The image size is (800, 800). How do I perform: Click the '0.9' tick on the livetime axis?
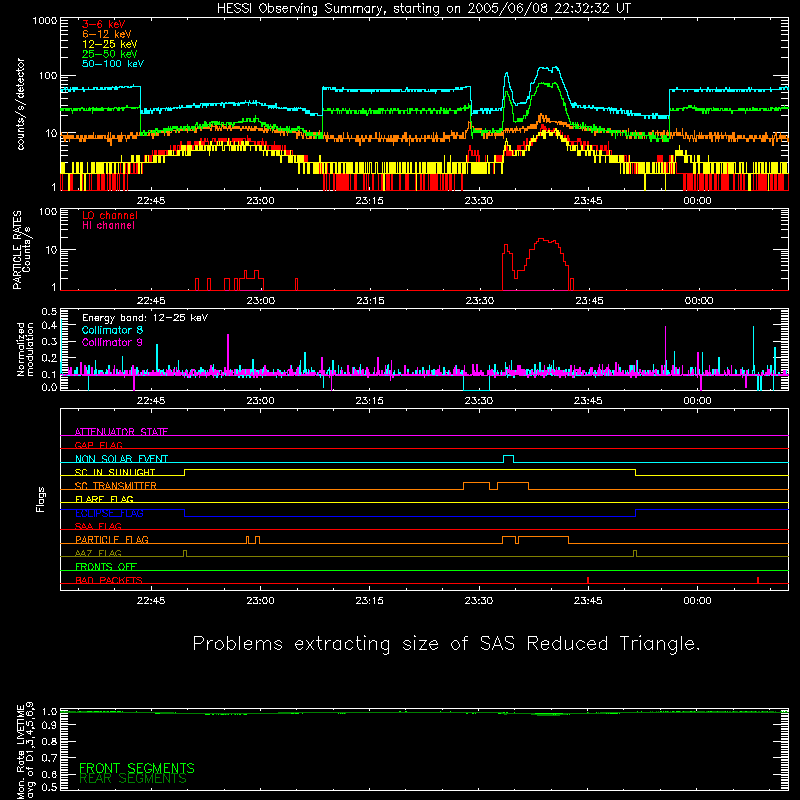49,725
